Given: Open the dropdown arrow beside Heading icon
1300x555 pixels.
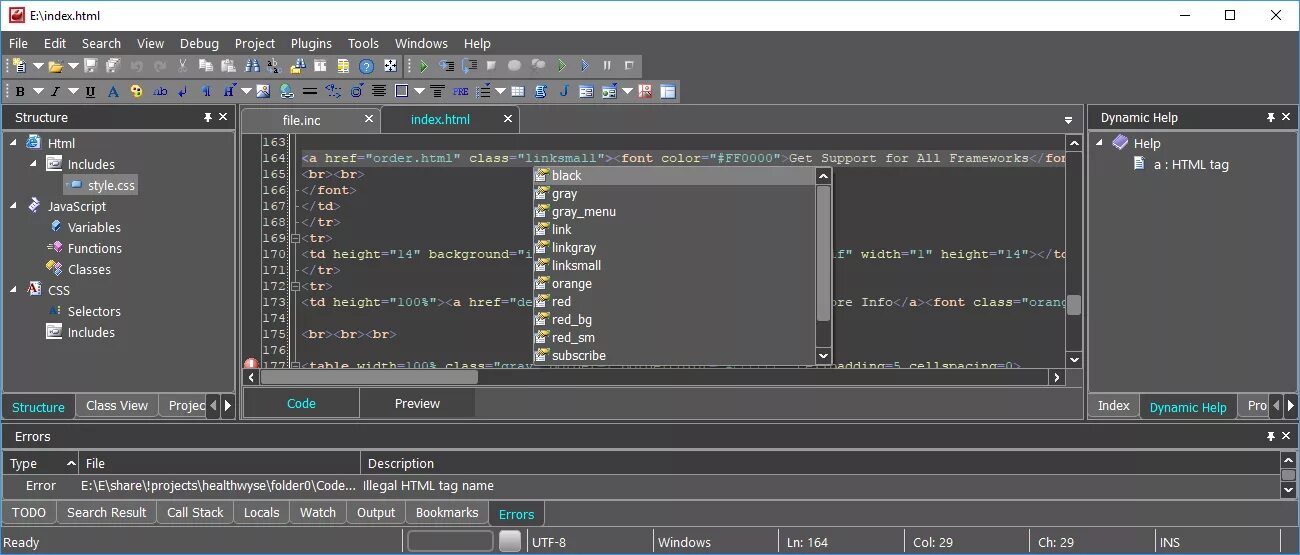Looking at the screenshot, I should [x=246, y=91].
